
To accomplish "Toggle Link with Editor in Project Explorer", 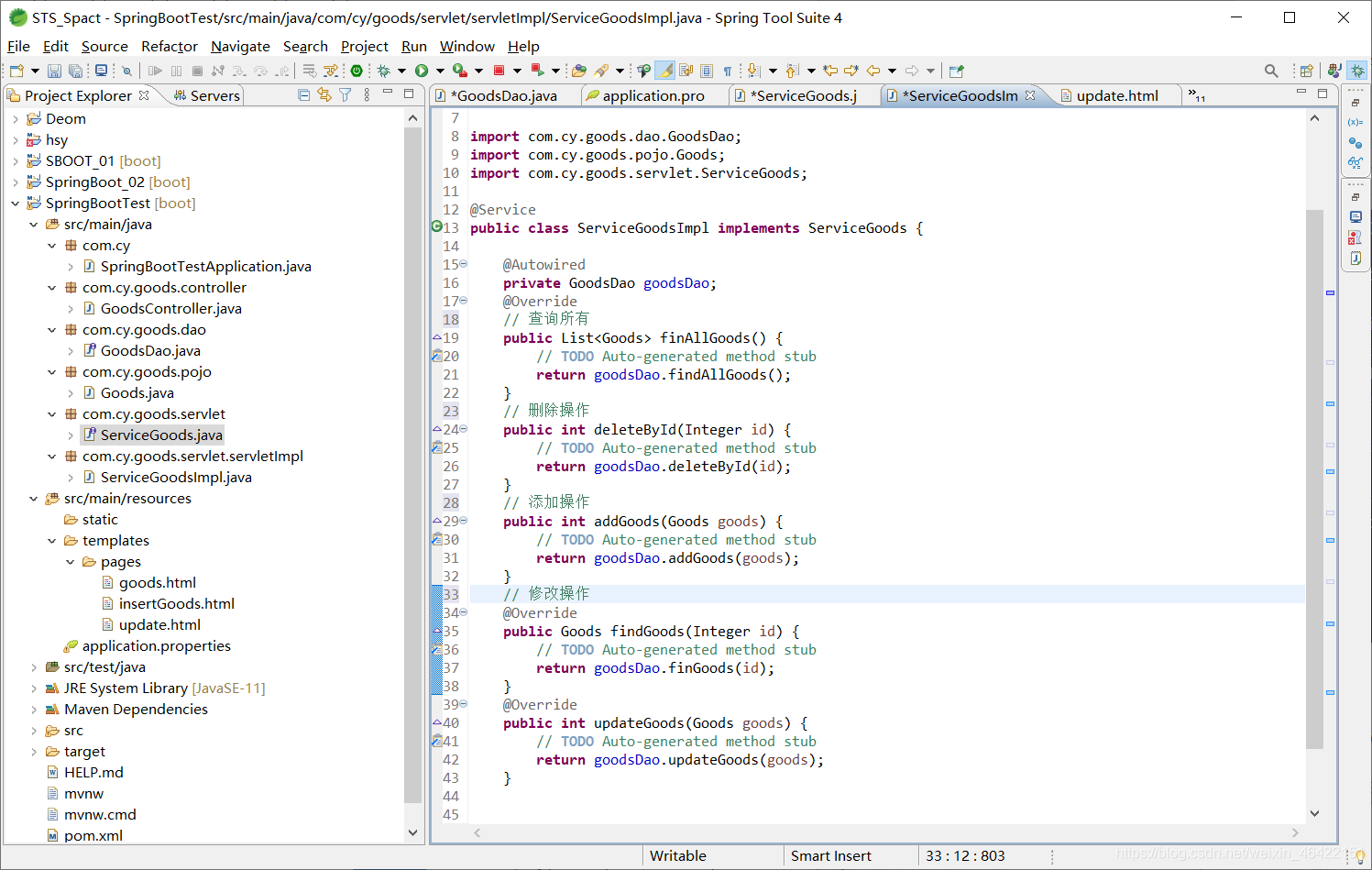I will tap(324, 94).
